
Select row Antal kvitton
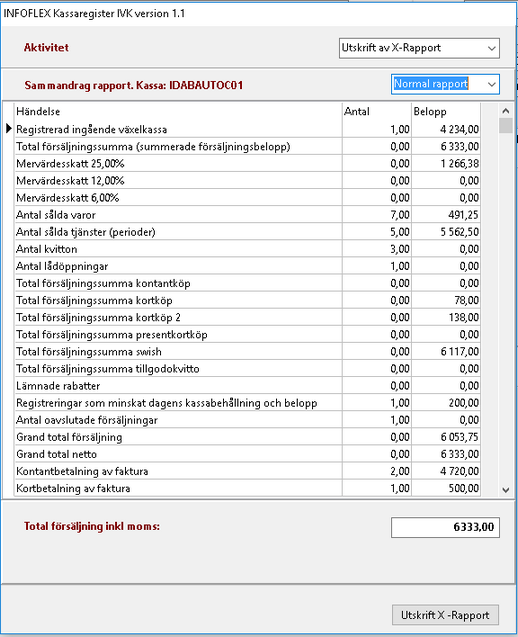247,249
